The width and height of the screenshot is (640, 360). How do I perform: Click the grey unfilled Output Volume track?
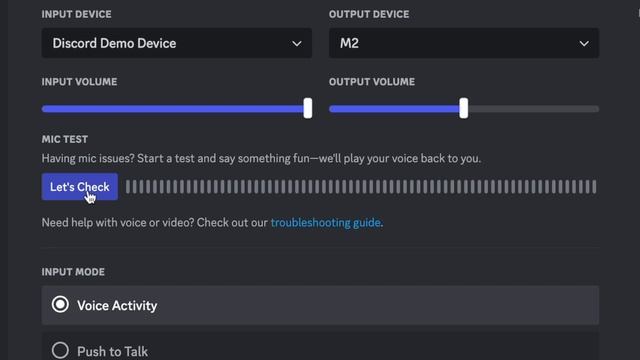tap(534, 109)
